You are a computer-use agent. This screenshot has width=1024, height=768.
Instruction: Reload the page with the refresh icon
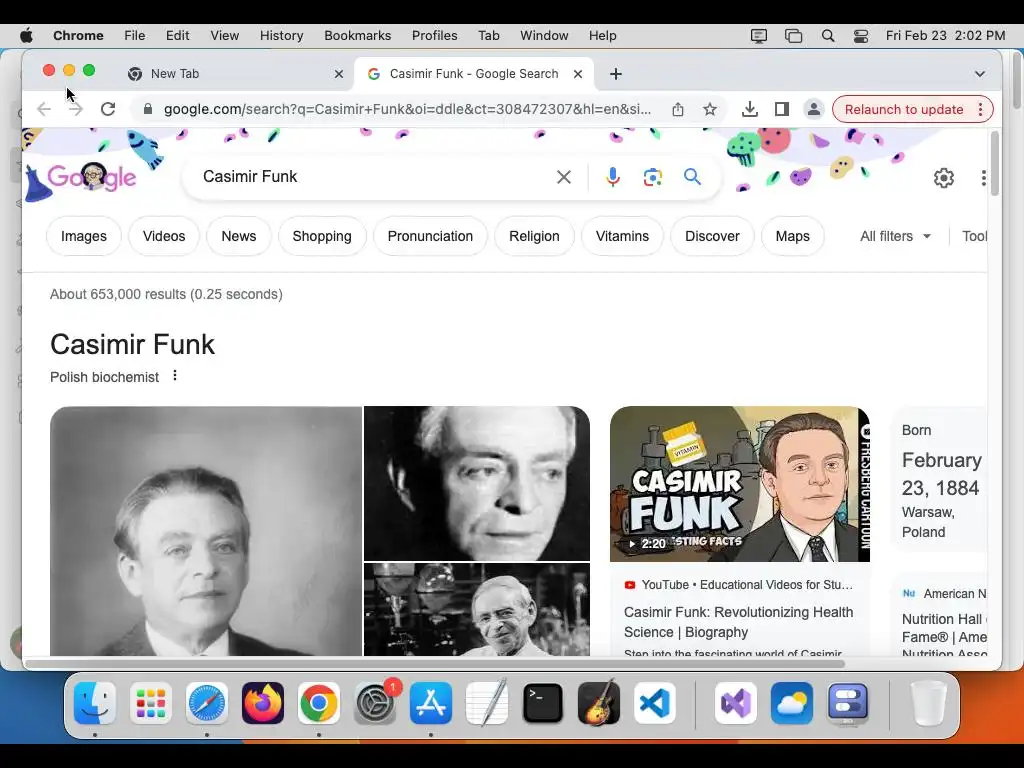tap(108, 109)
